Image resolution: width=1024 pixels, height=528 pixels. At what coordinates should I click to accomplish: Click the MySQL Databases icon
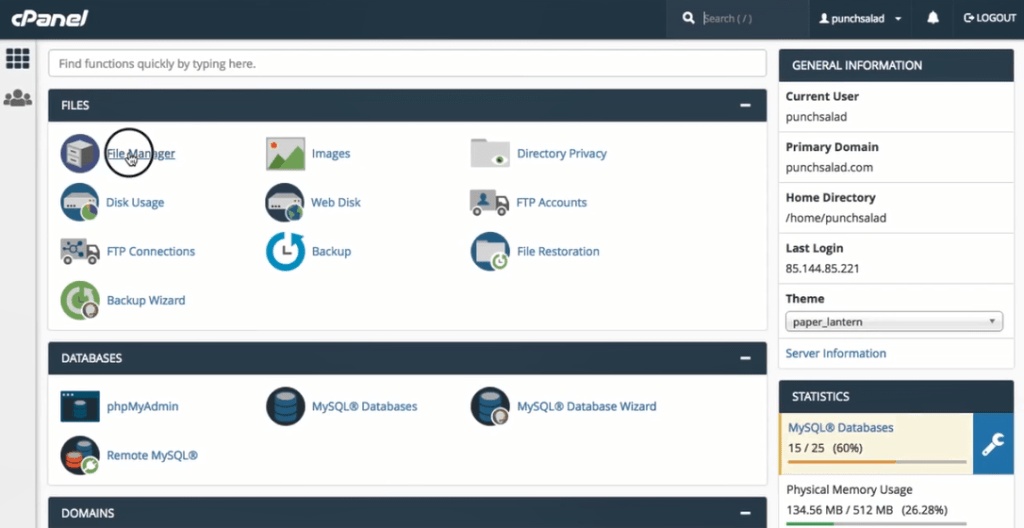[285, 406]
